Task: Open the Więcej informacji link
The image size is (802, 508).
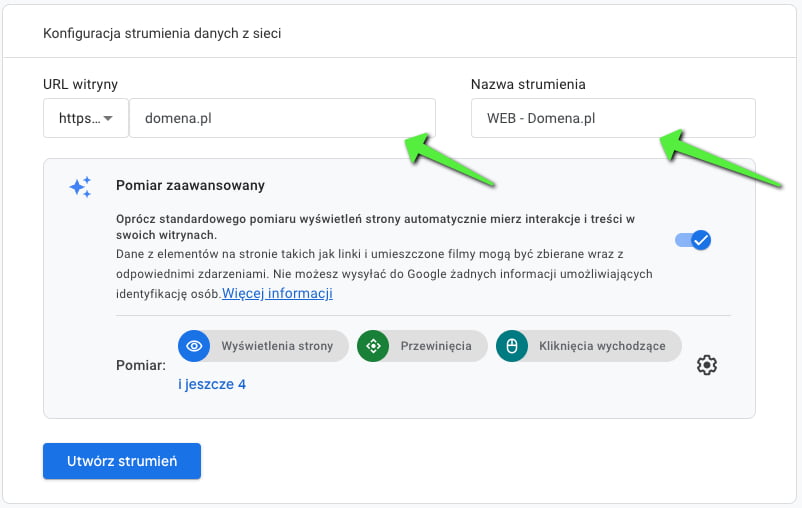Action: (x=277, y=293)
